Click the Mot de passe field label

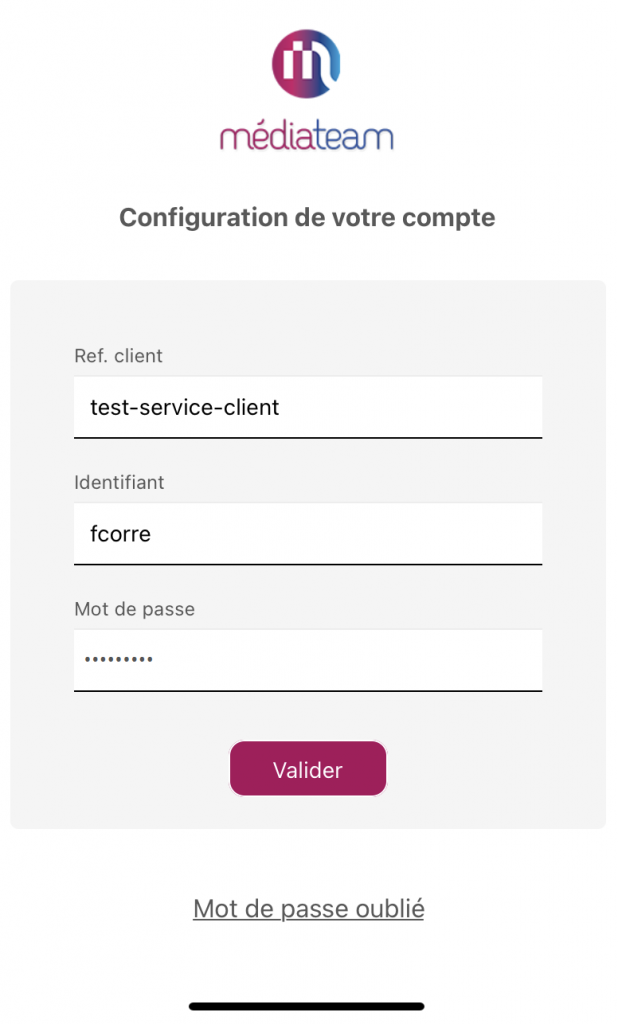pos(135,609)
